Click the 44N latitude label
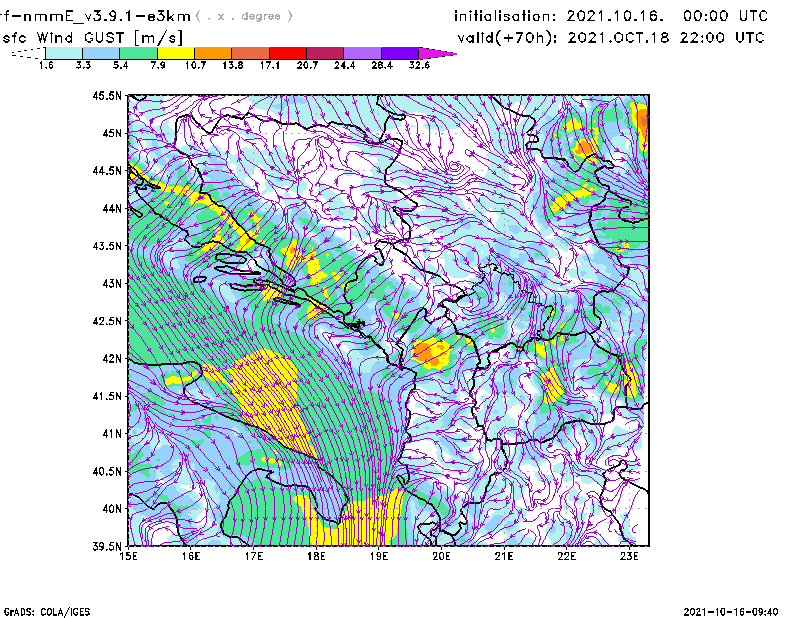800x618 pixels. 112,208
